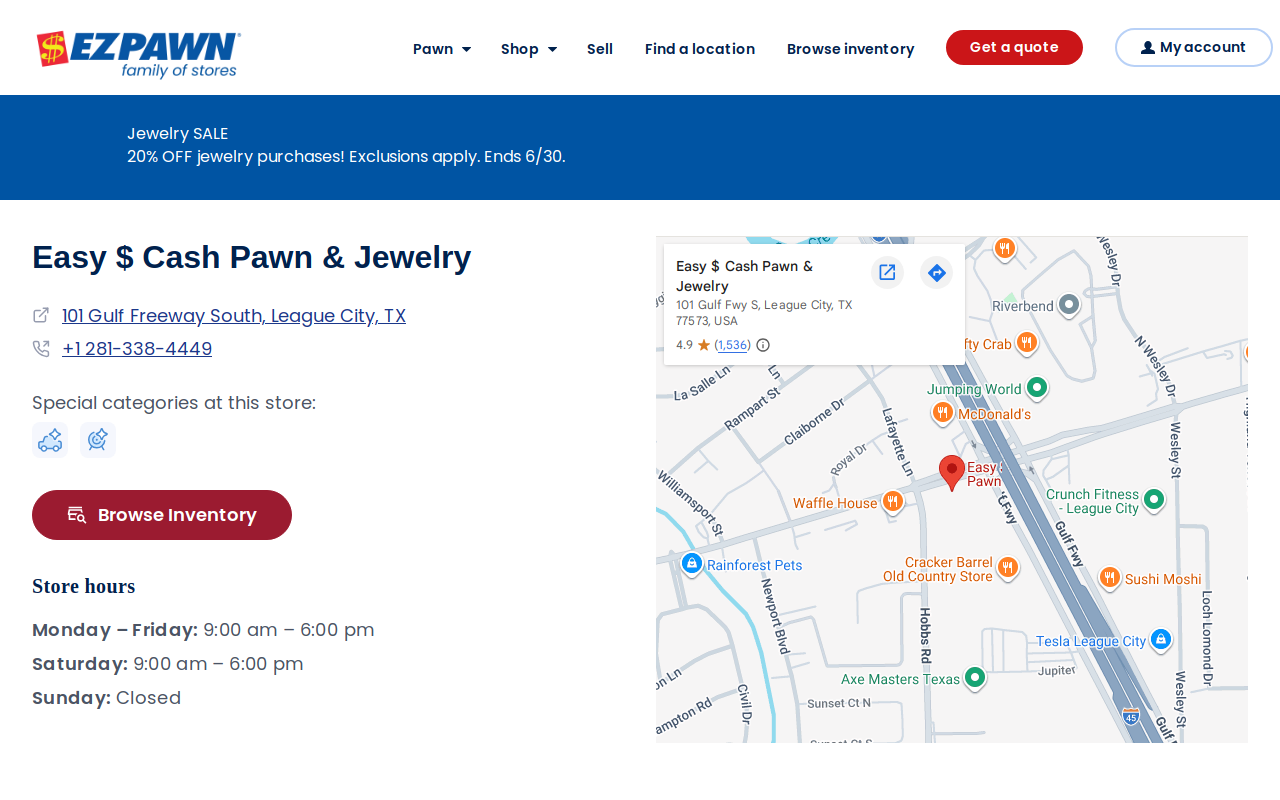Open the Sell page

[600, 49]
